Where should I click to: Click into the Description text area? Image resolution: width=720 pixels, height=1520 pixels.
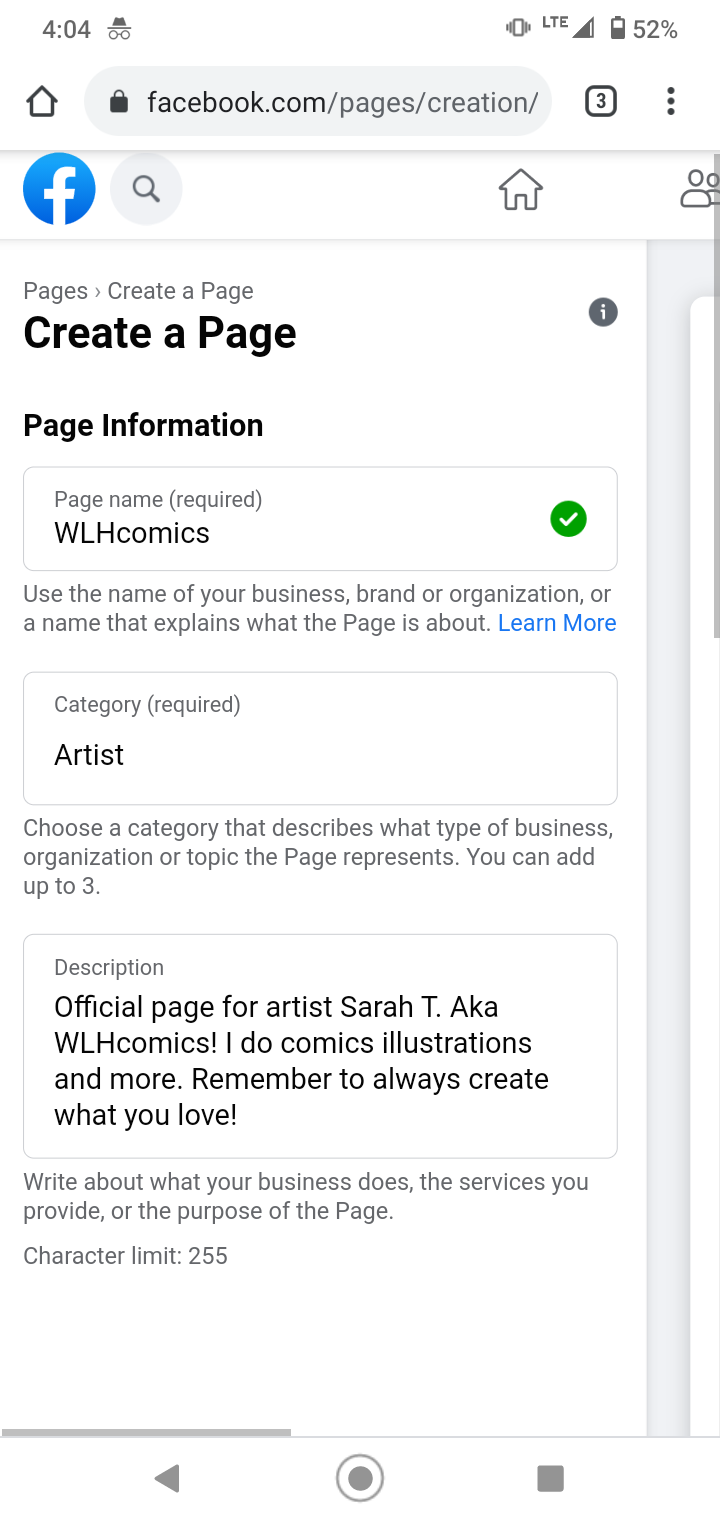(x=320, y=1046)
